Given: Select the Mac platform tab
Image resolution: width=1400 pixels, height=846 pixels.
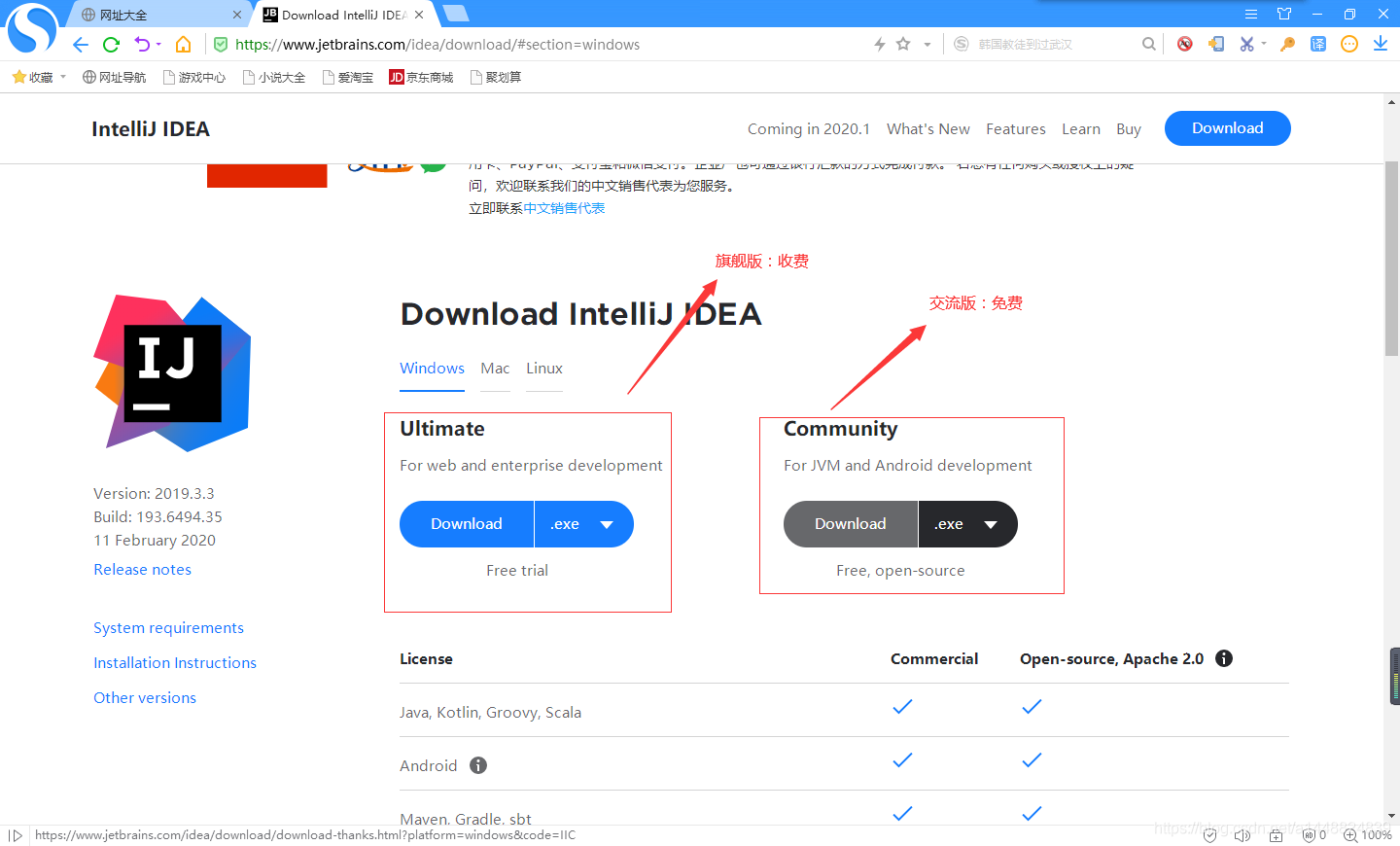Looking at the screenshot, I should (495, 369).
